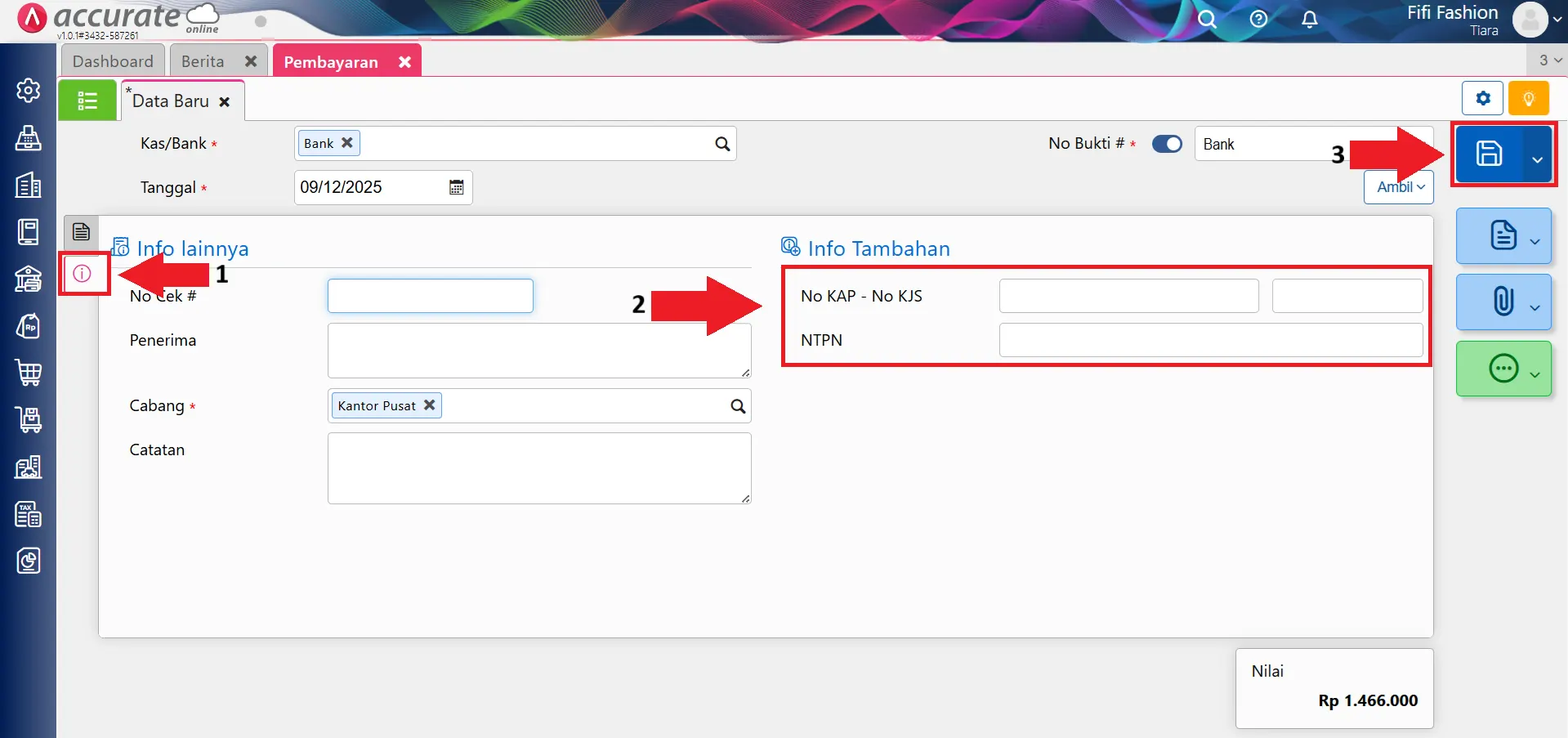This screenshot has width=1568, height=738.
Task: Click the search magnifier in header
Action: point(1207,20)
